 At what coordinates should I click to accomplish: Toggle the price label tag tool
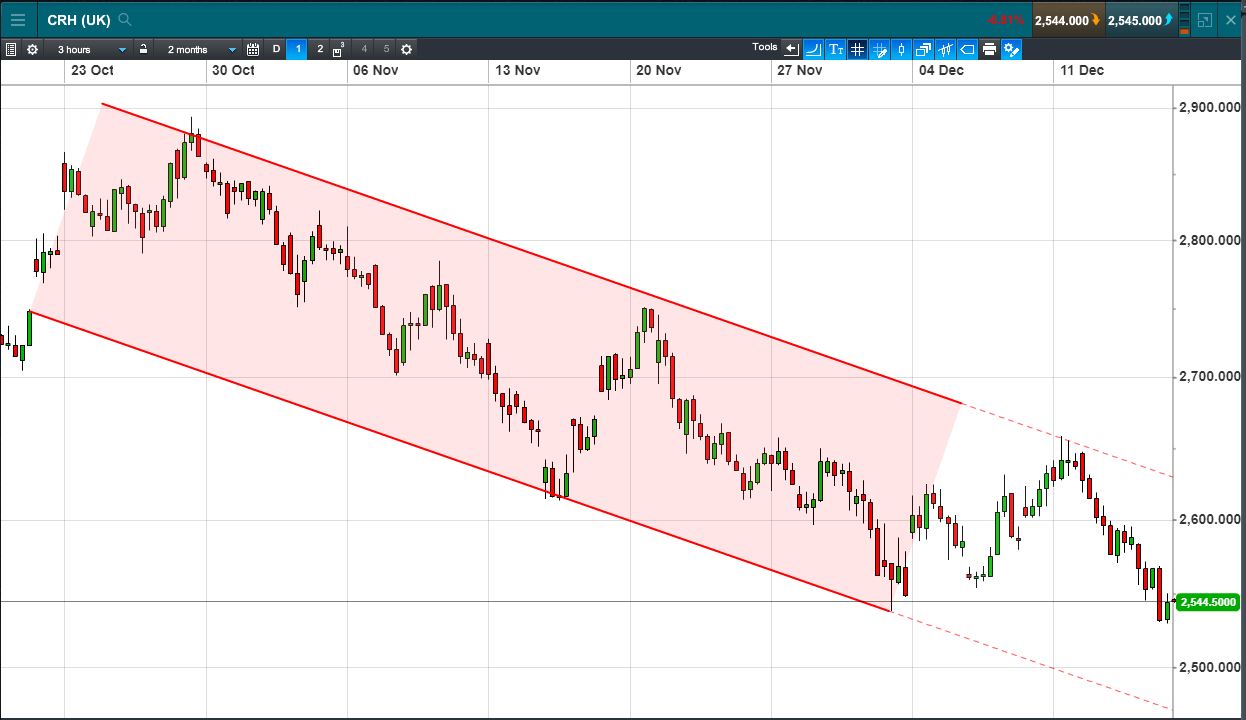point(967,49)
